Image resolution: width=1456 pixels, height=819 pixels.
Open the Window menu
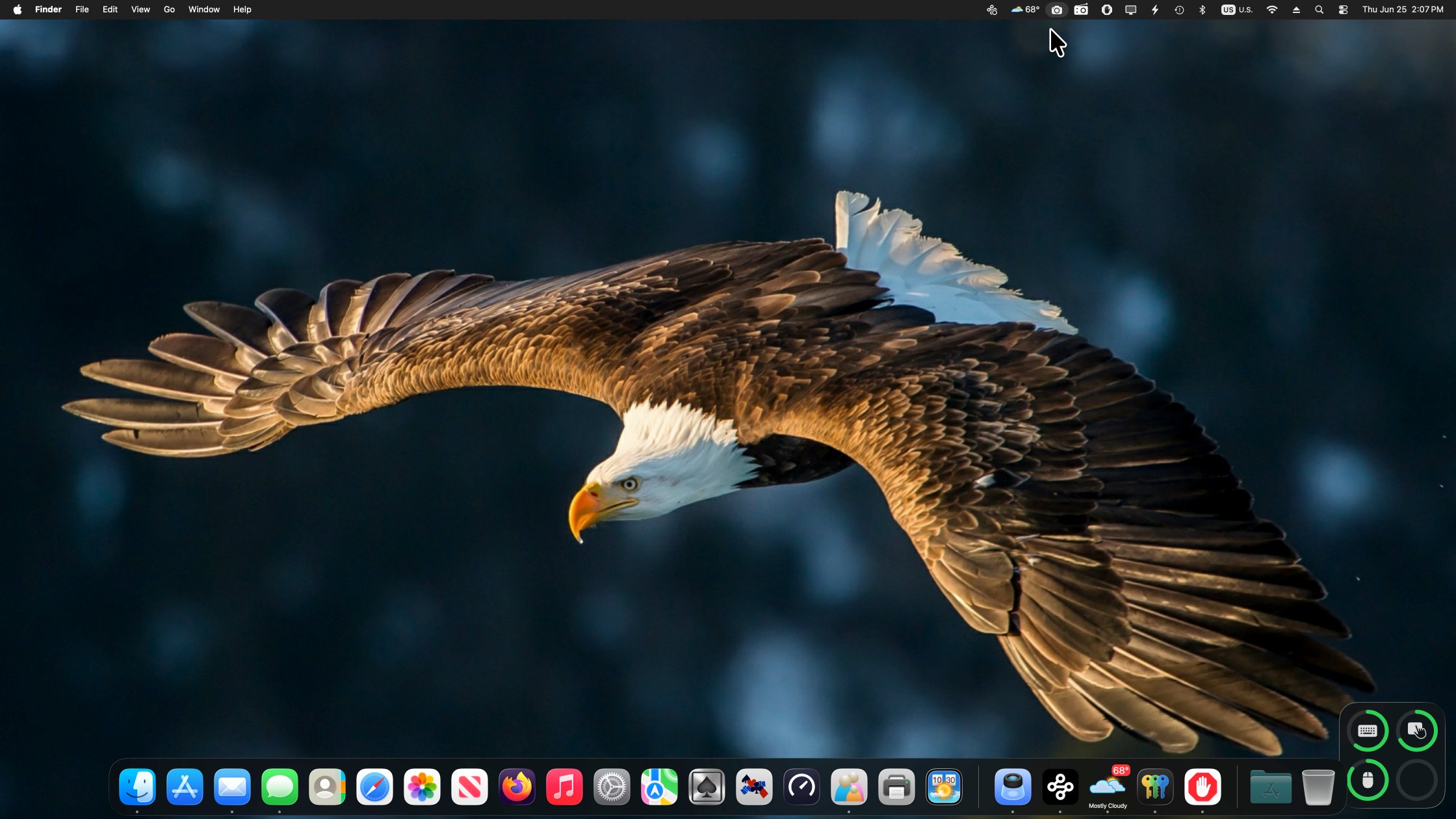[204, 10]
